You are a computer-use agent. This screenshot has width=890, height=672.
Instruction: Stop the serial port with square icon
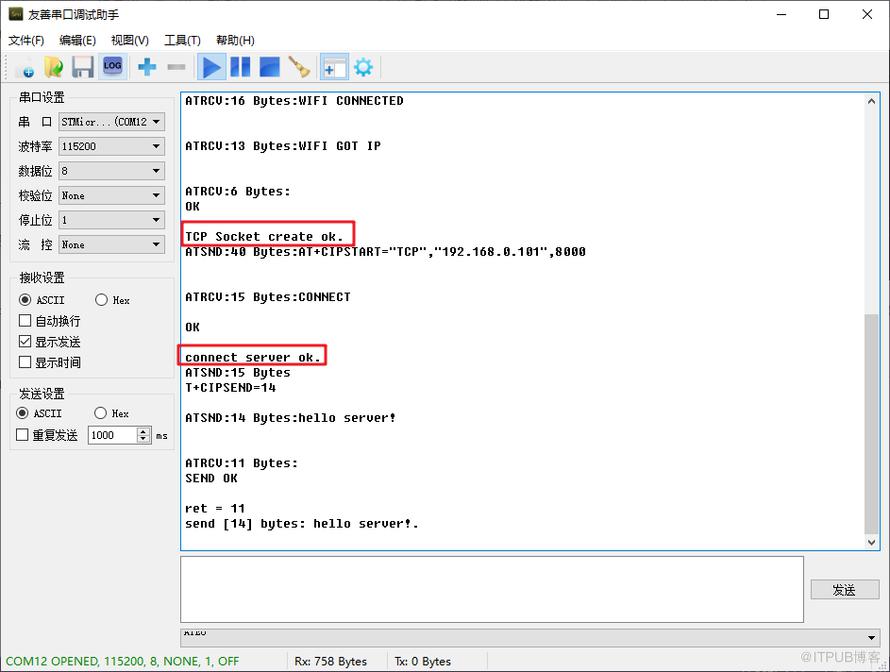pos(270,67)
